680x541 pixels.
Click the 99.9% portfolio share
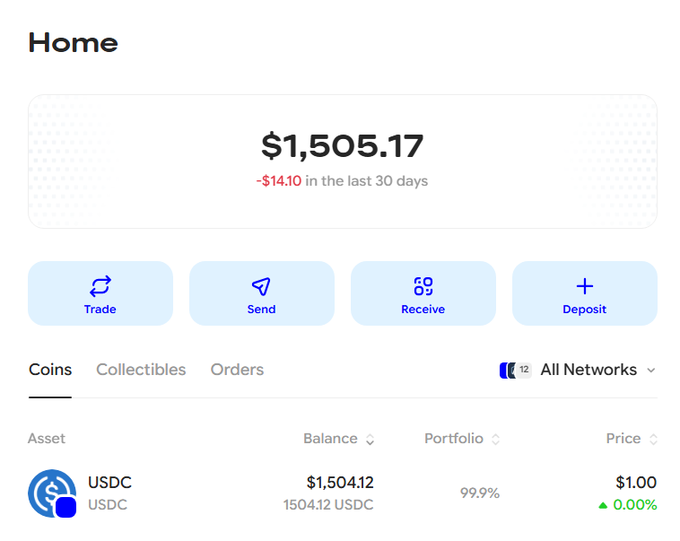point(480,493)
